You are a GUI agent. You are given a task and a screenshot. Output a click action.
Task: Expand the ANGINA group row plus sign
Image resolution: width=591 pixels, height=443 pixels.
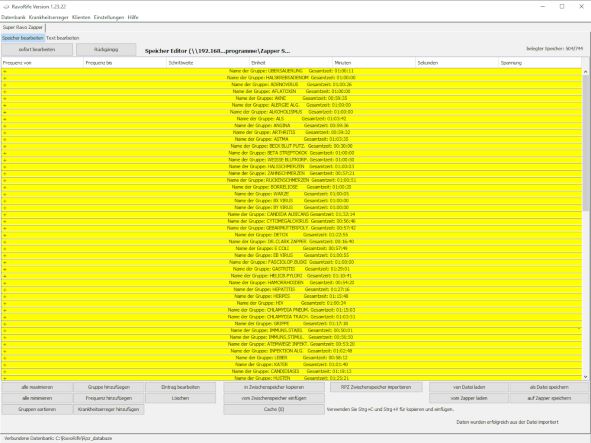[5, 126]
